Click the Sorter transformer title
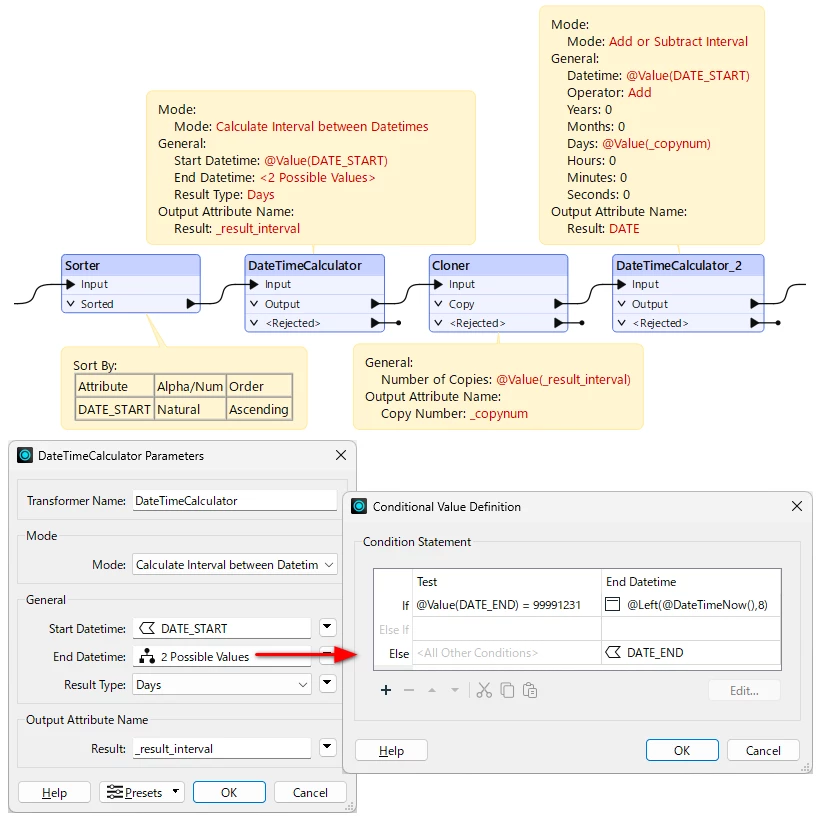Screen dimensions: 819x819 point(83,265)
